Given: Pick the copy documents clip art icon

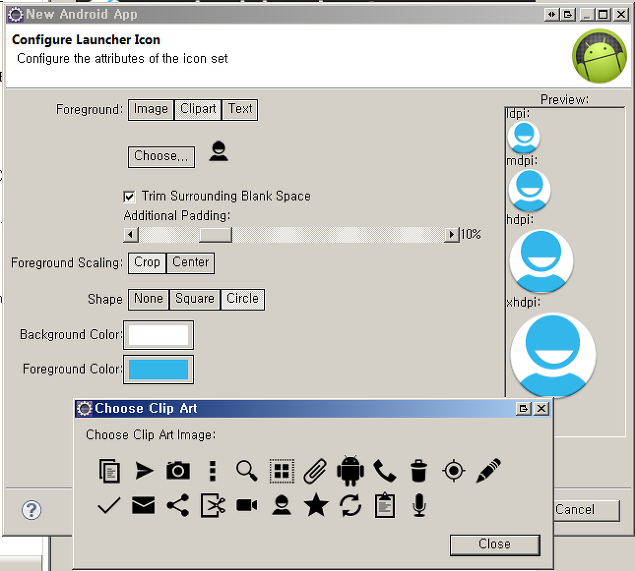Looking at the screenshot, I should [109, 471].
